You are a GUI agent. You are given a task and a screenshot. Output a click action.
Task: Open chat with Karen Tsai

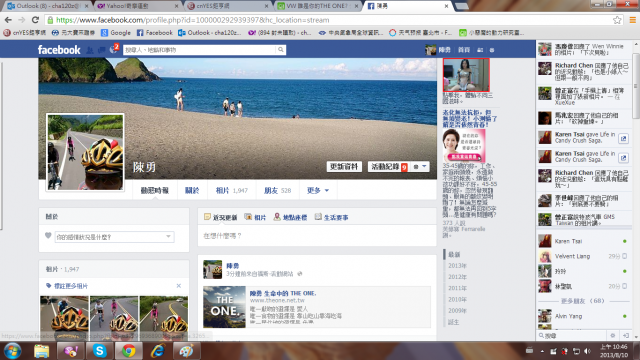point(584,241)
